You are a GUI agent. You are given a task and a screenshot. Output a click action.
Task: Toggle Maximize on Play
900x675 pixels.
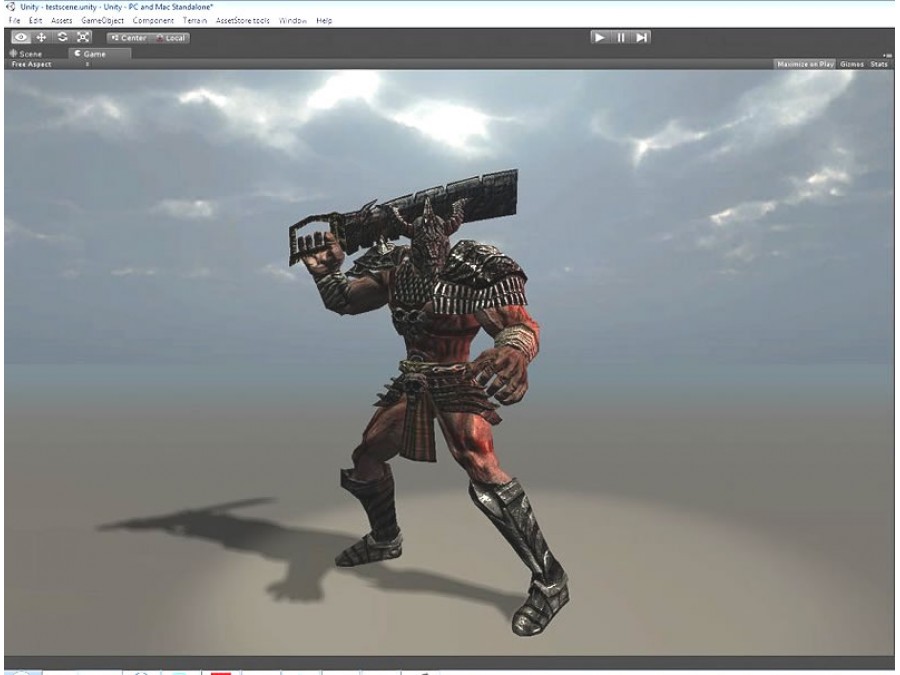(805, 64)
